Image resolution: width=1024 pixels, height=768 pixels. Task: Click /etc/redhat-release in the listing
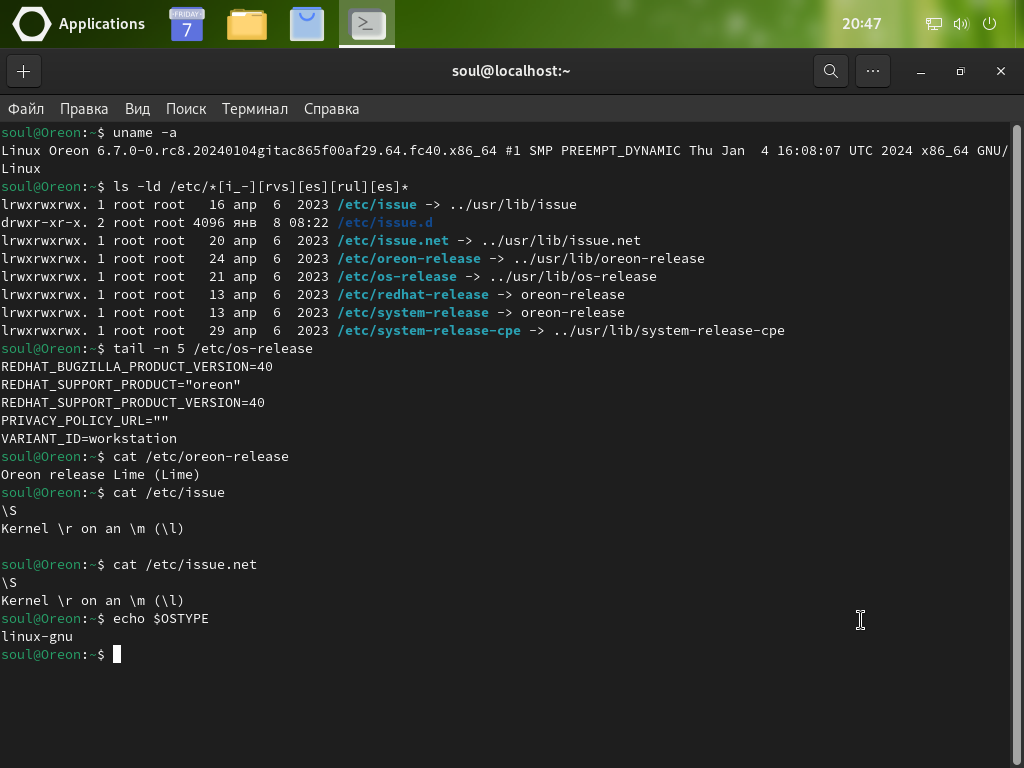(413, 295)
